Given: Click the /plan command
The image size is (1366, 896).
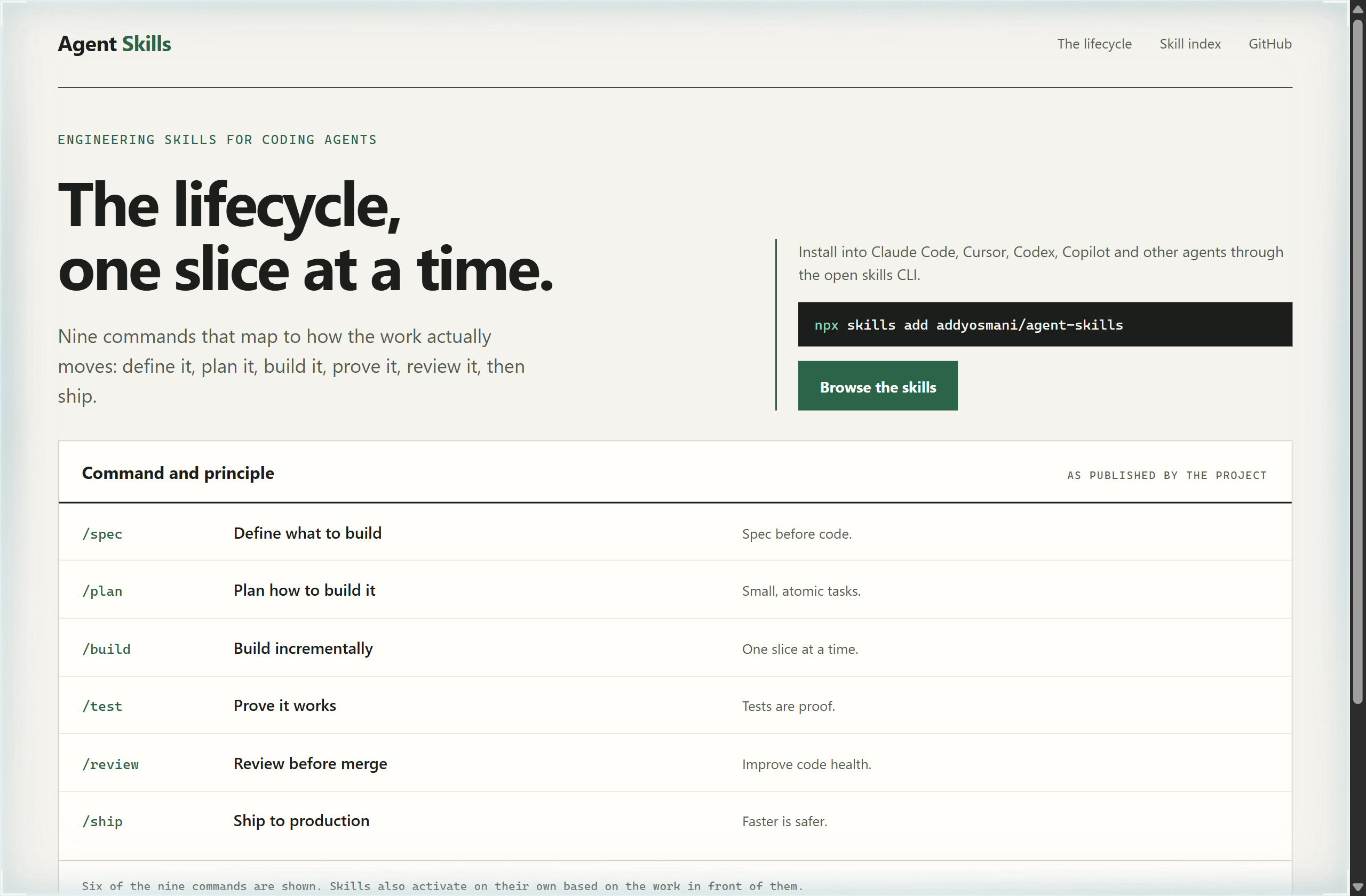Looking at the screenshot, I should coord(102,591).
